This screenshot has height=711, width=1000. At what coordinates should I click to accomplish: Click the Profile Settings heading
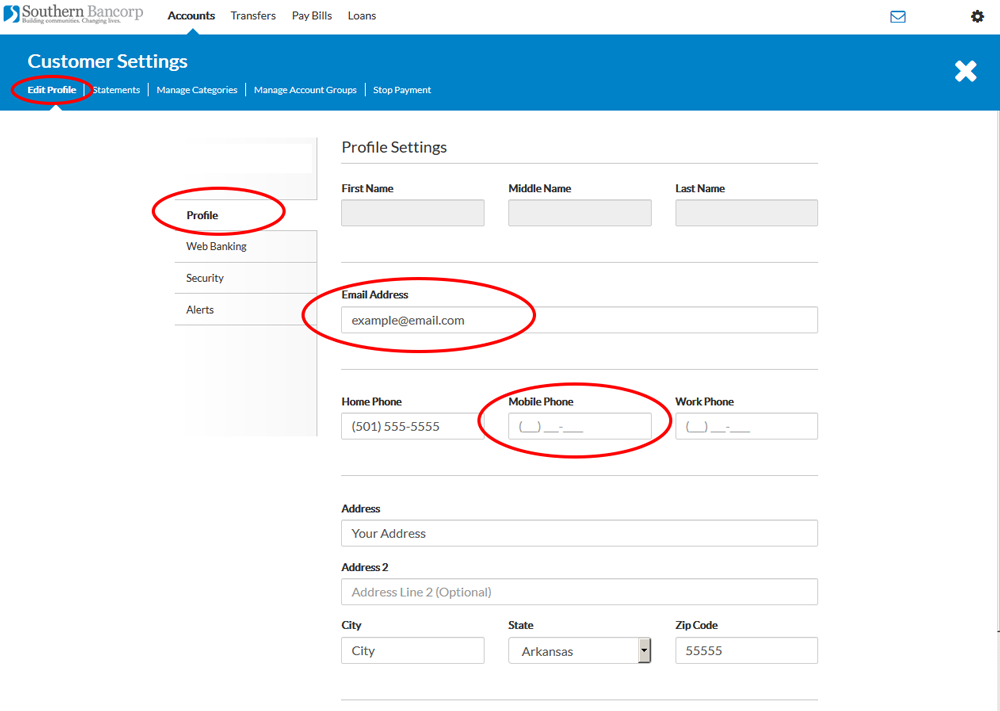[x=394, y=147]
